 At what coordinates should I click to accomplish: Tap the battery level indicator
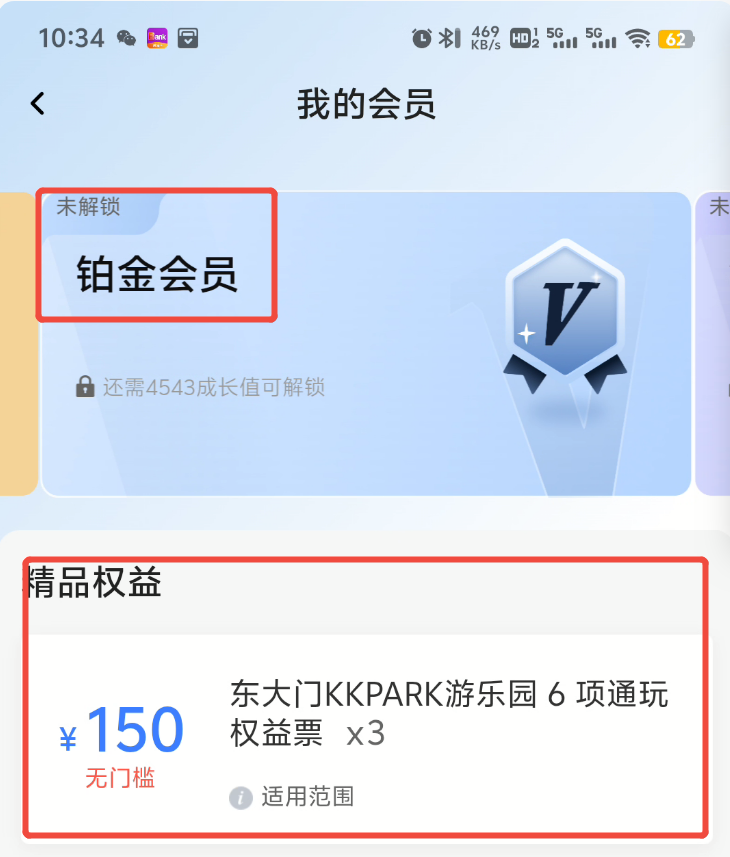[x=676, y=39]
